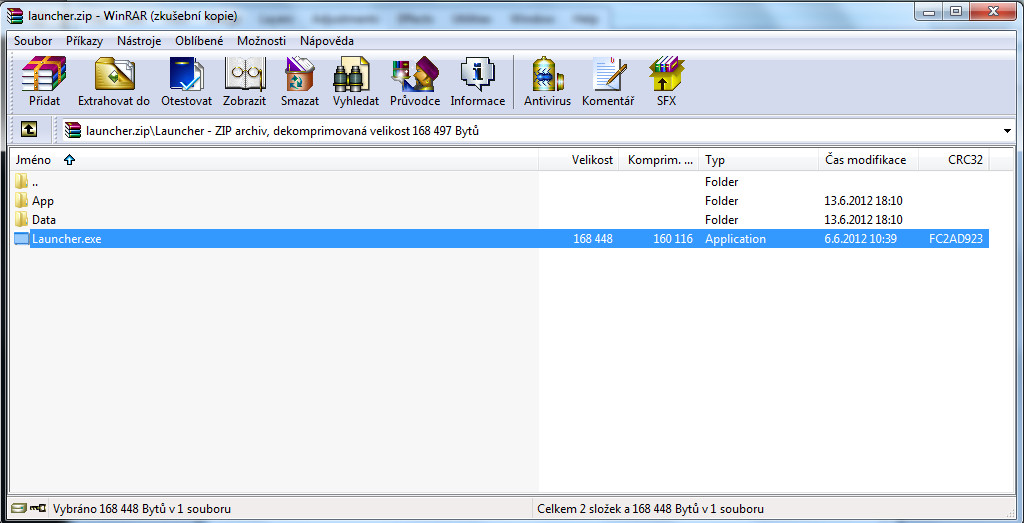1024x523 pixels.
Task: Click Launcher.exe date 6.6.2012 10:39
Action: click(861, 239)
